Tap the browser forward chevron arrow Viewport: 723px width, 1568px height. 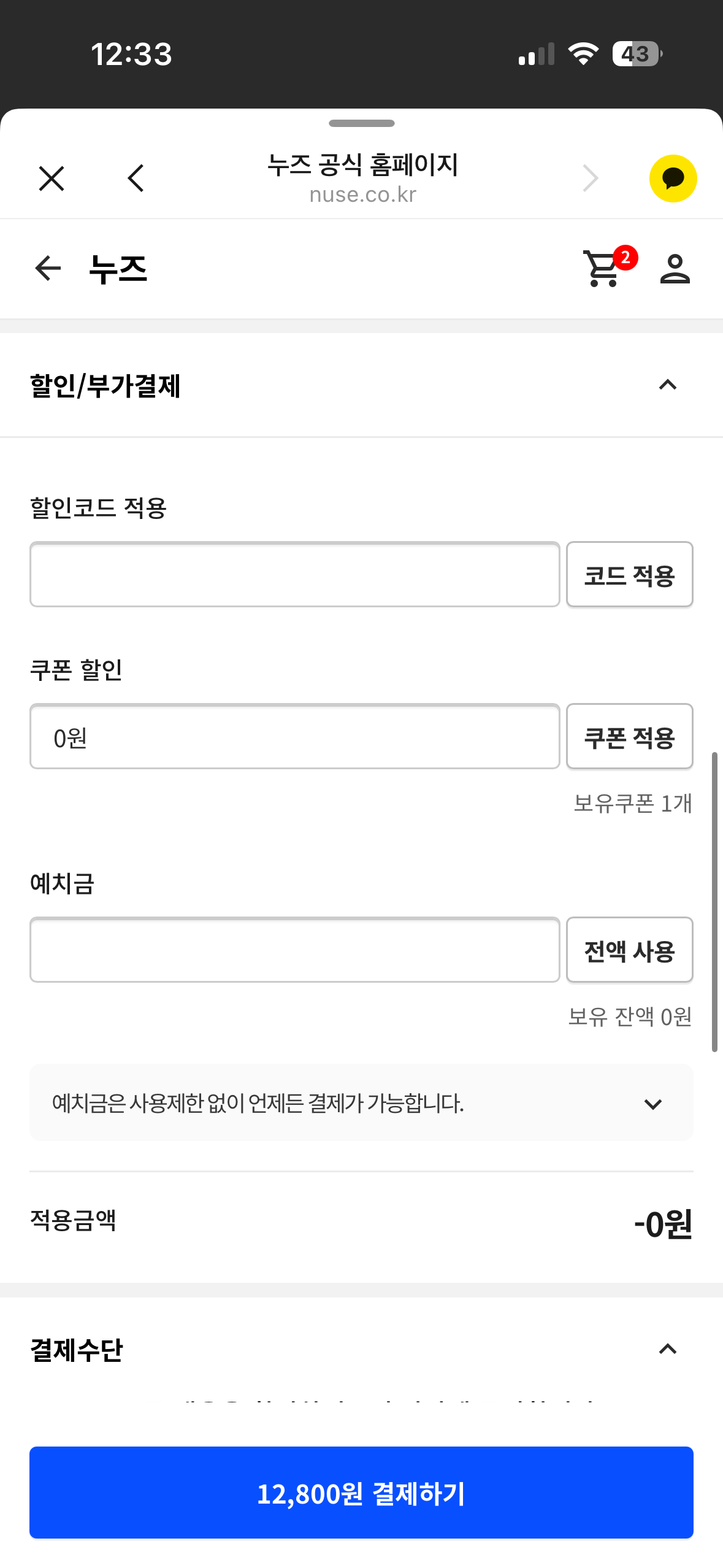coord(590,179)
